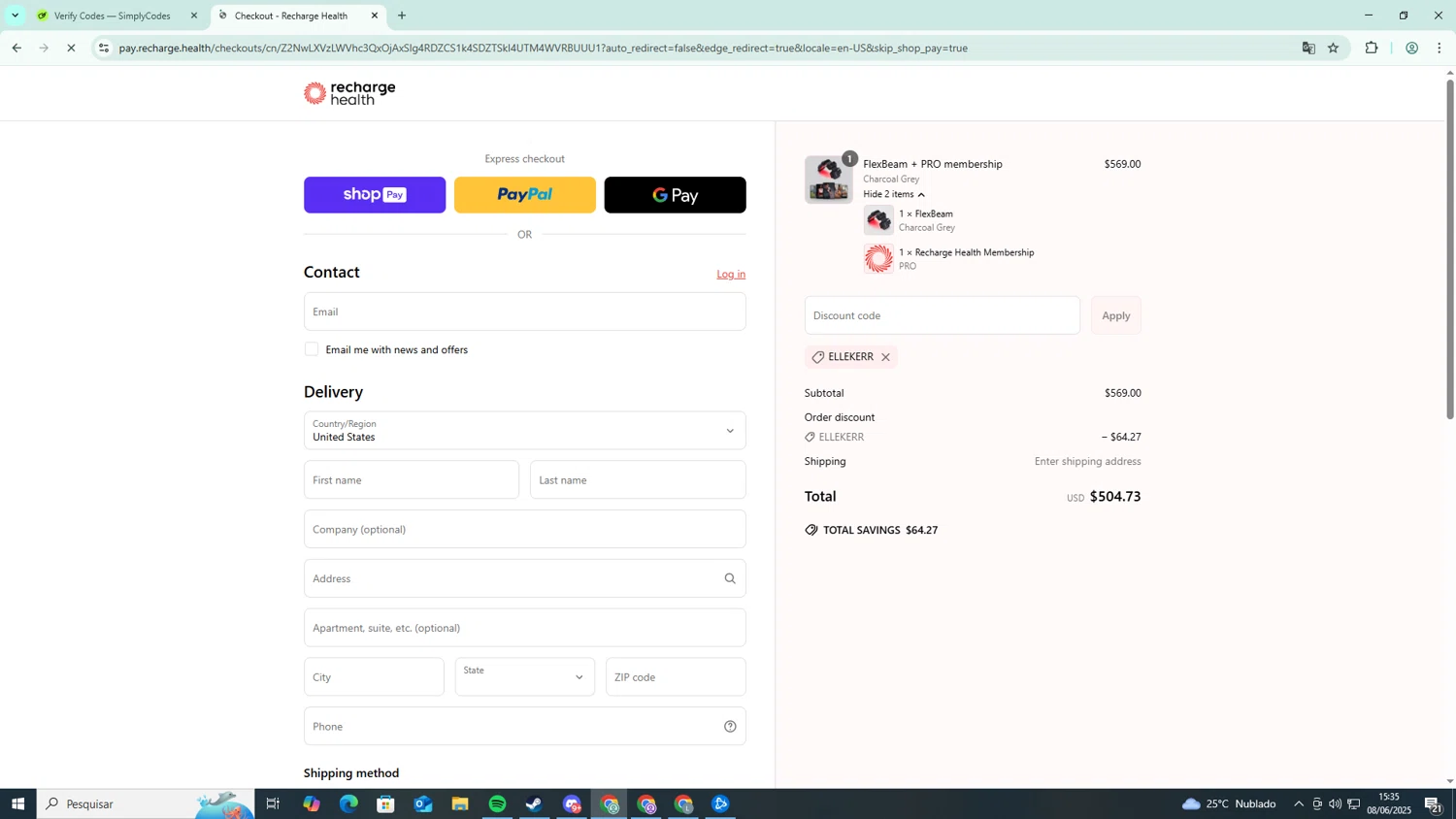The width and height of the screenshot is (1456, 819).
Task: Open Country/Region dropdown
Action: (525, 431)
